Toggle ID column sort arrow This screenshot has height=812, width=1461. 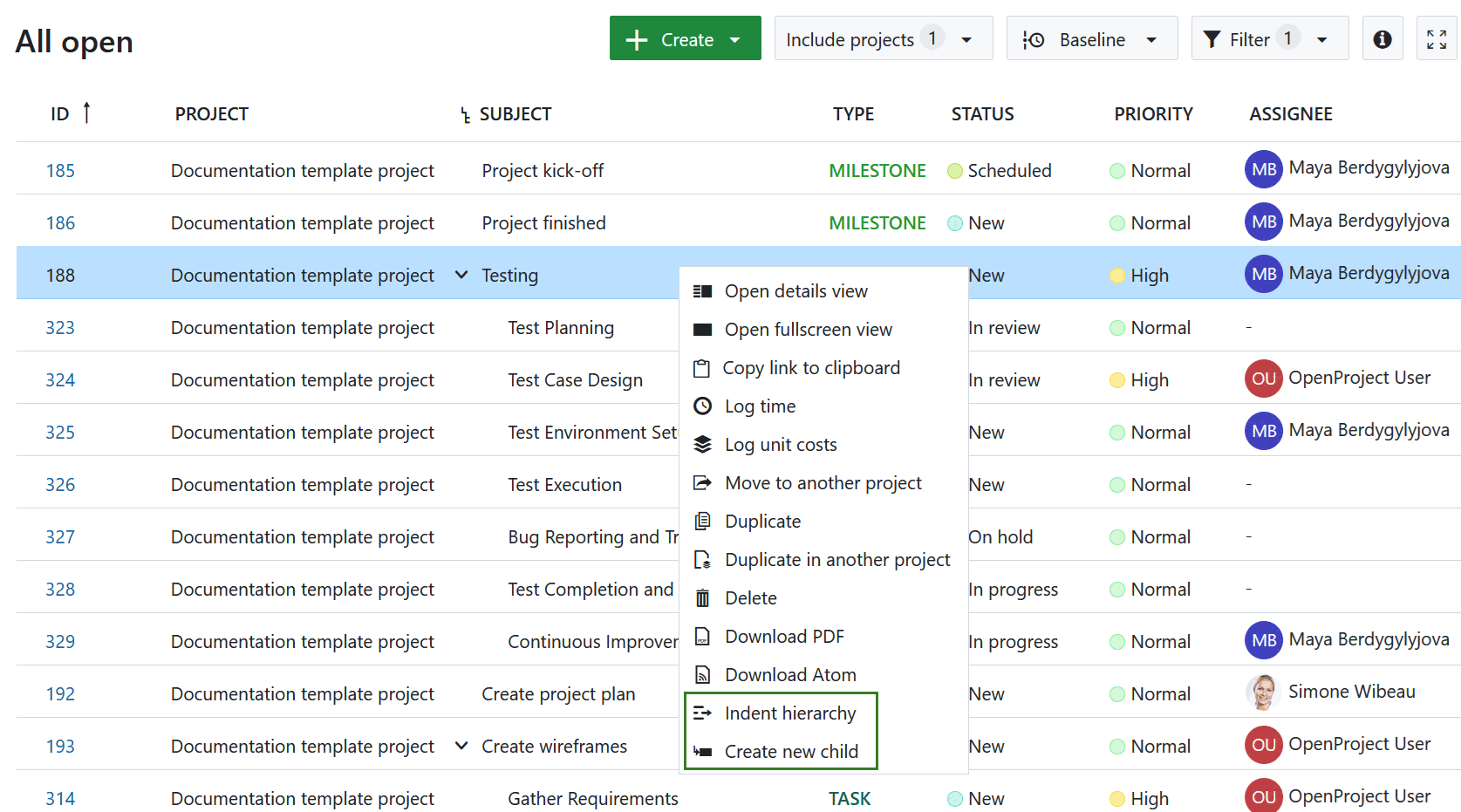(86, 113)
